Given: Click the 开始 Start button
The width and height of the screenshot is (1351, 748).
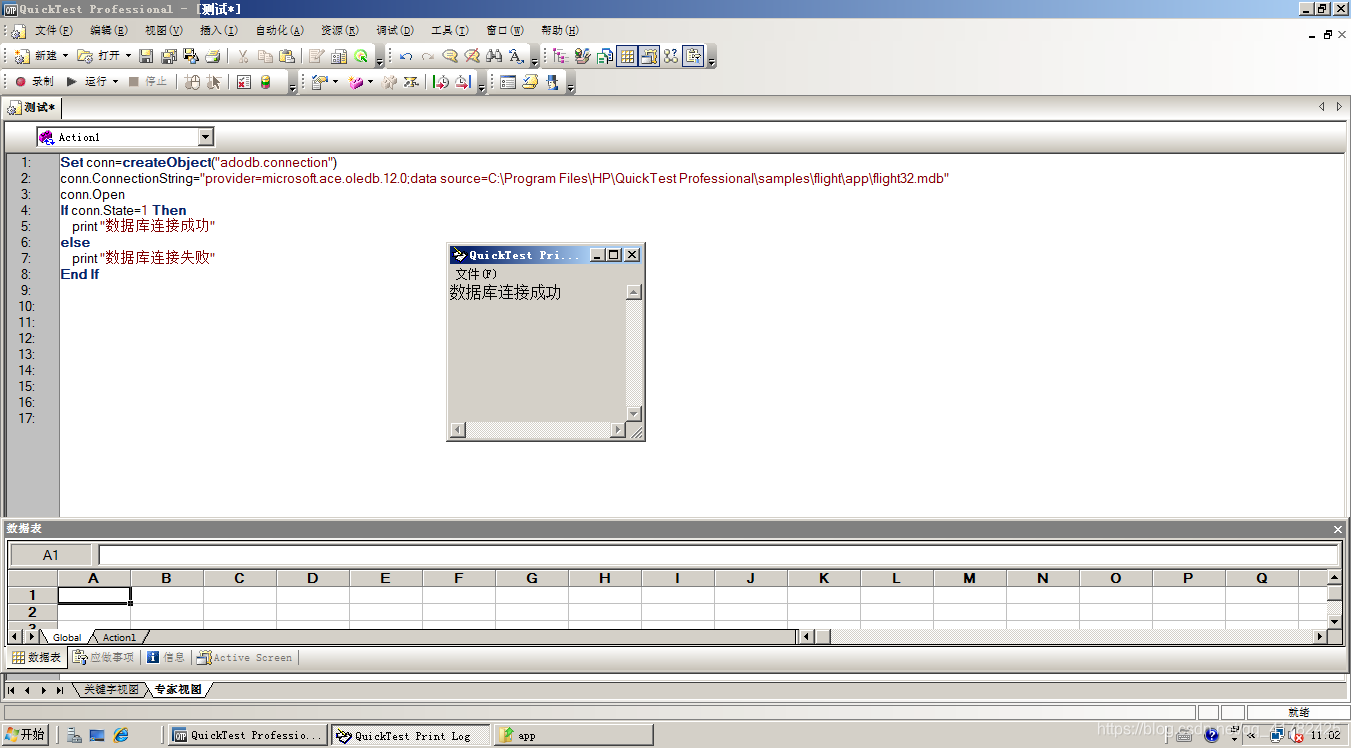Looking at the screenshot, I should [25, 735].
